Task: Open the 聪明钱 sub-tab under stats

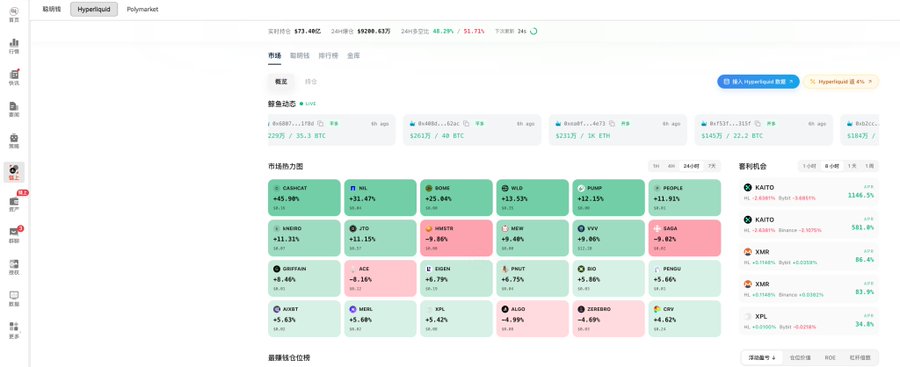Action: (300, 56)
